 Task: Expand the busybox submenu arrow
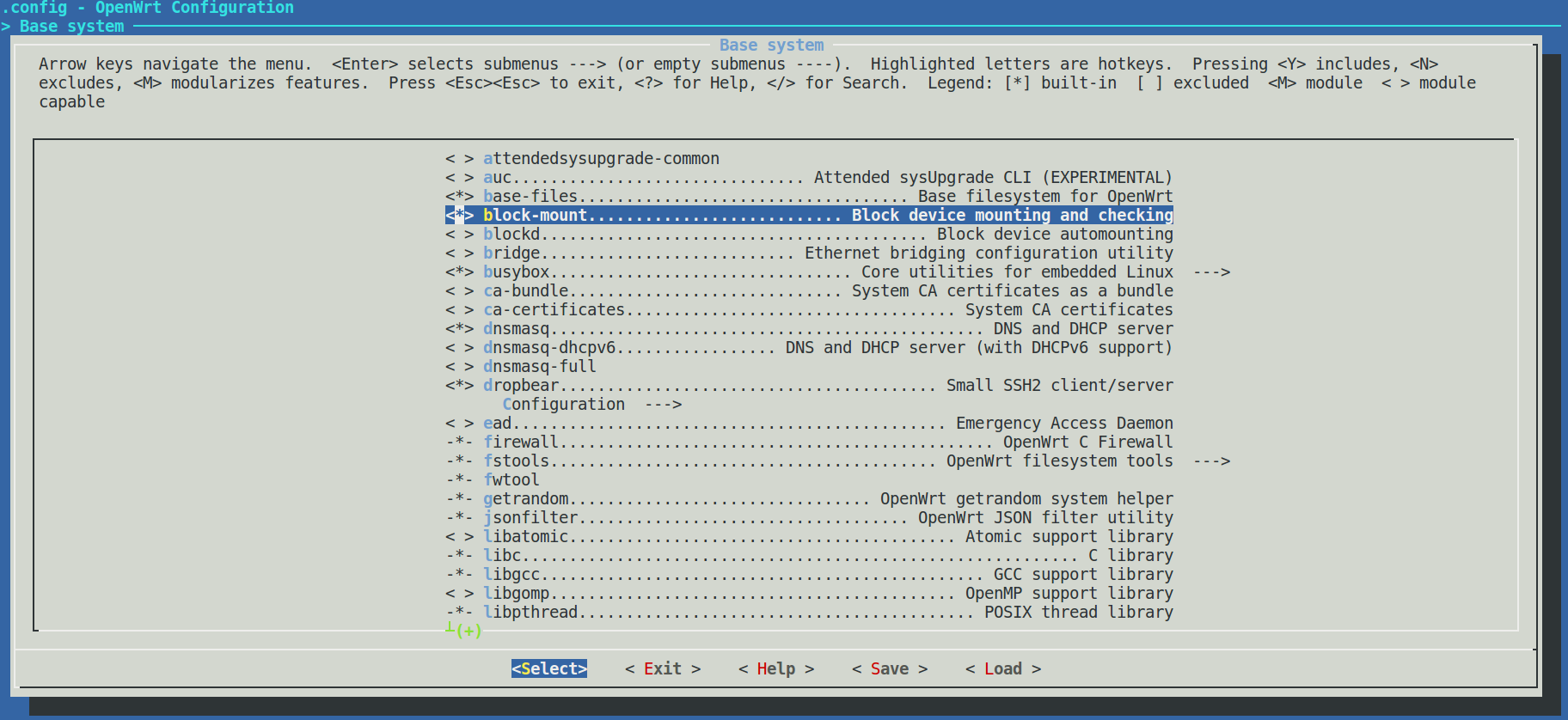click(1211, 272)
